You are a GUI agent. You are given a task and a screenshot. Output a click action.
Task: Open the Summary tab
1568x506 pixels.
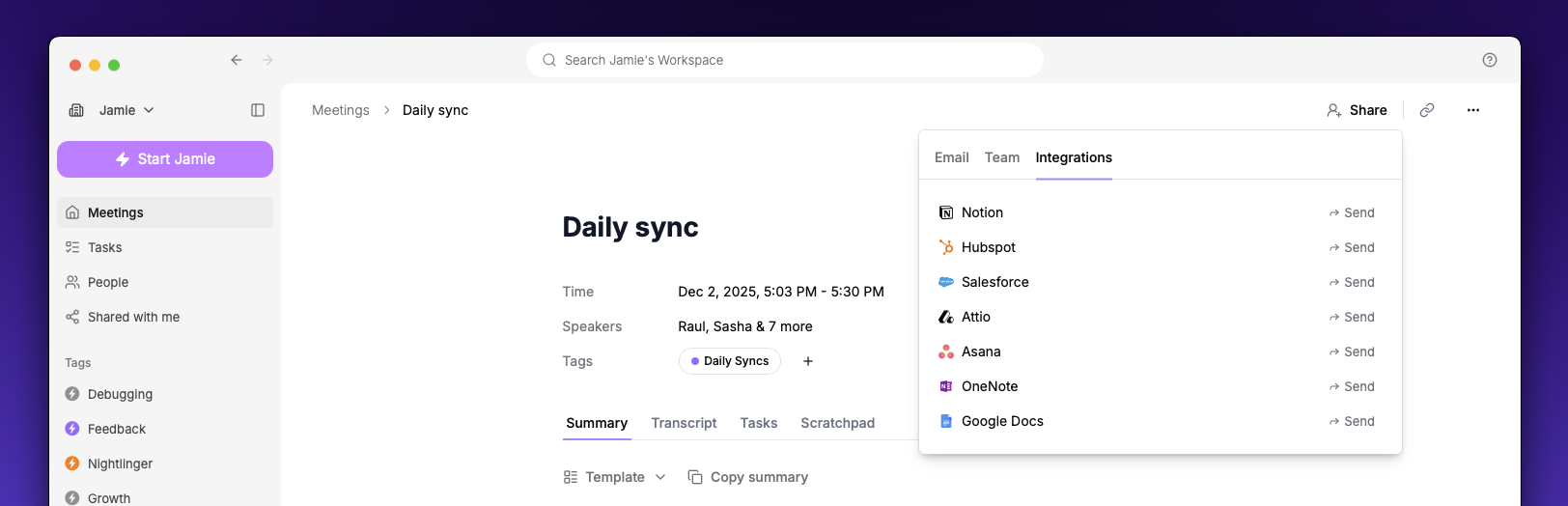click(597, 423)
